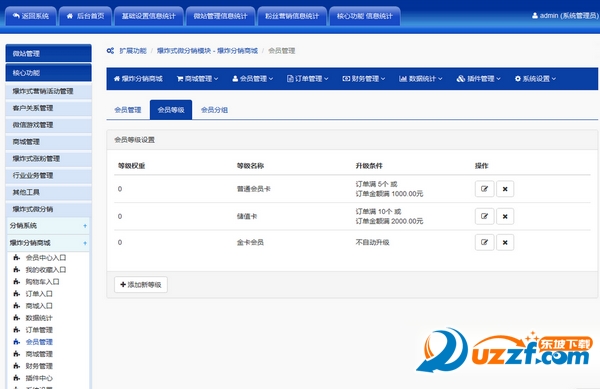Delete the 储值卡 level row
Image resolution: width=600 pixels, height=389 pixels.
(505, 216)
